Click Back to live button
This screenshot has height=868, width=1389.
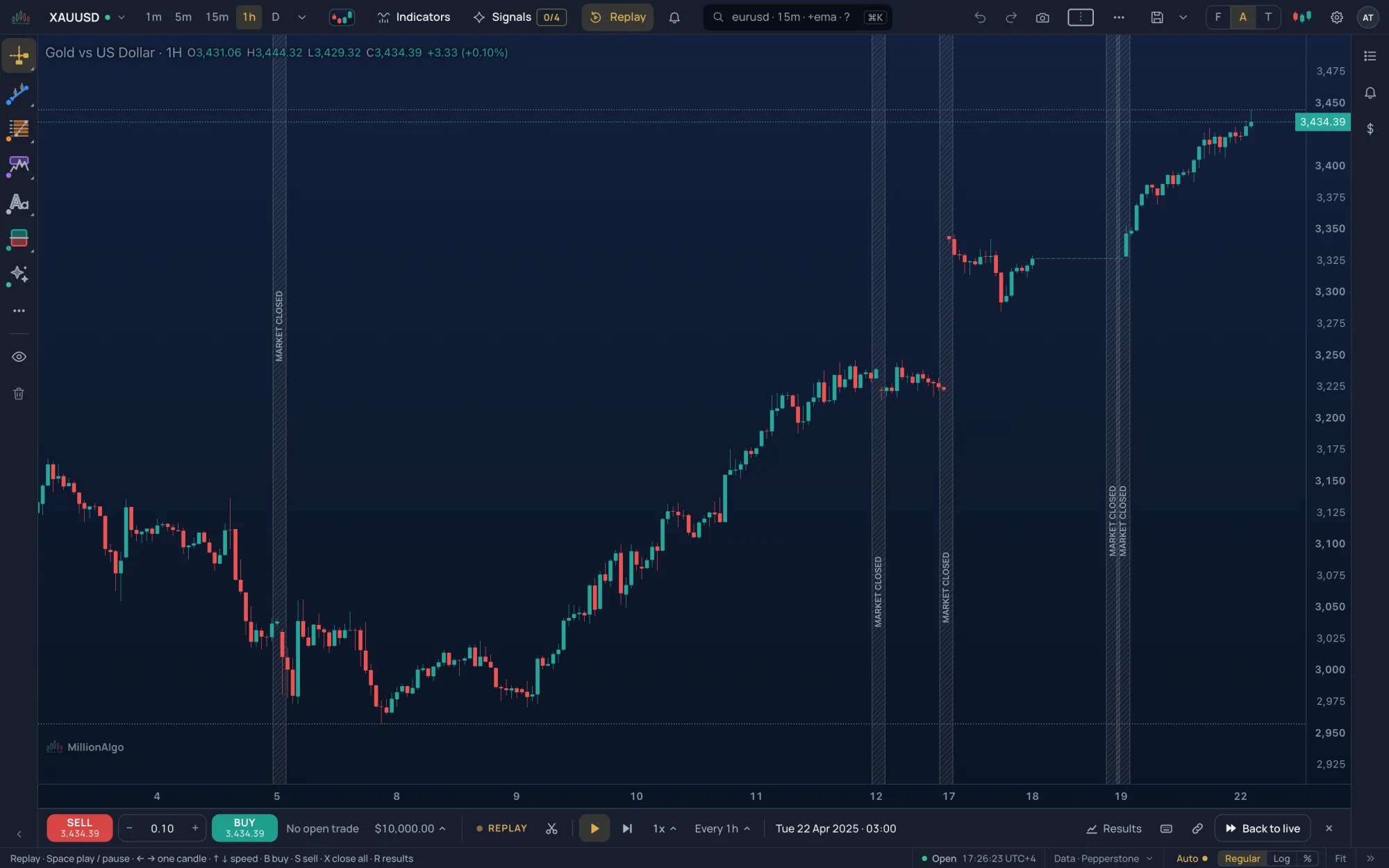(x=1263, y=828)
